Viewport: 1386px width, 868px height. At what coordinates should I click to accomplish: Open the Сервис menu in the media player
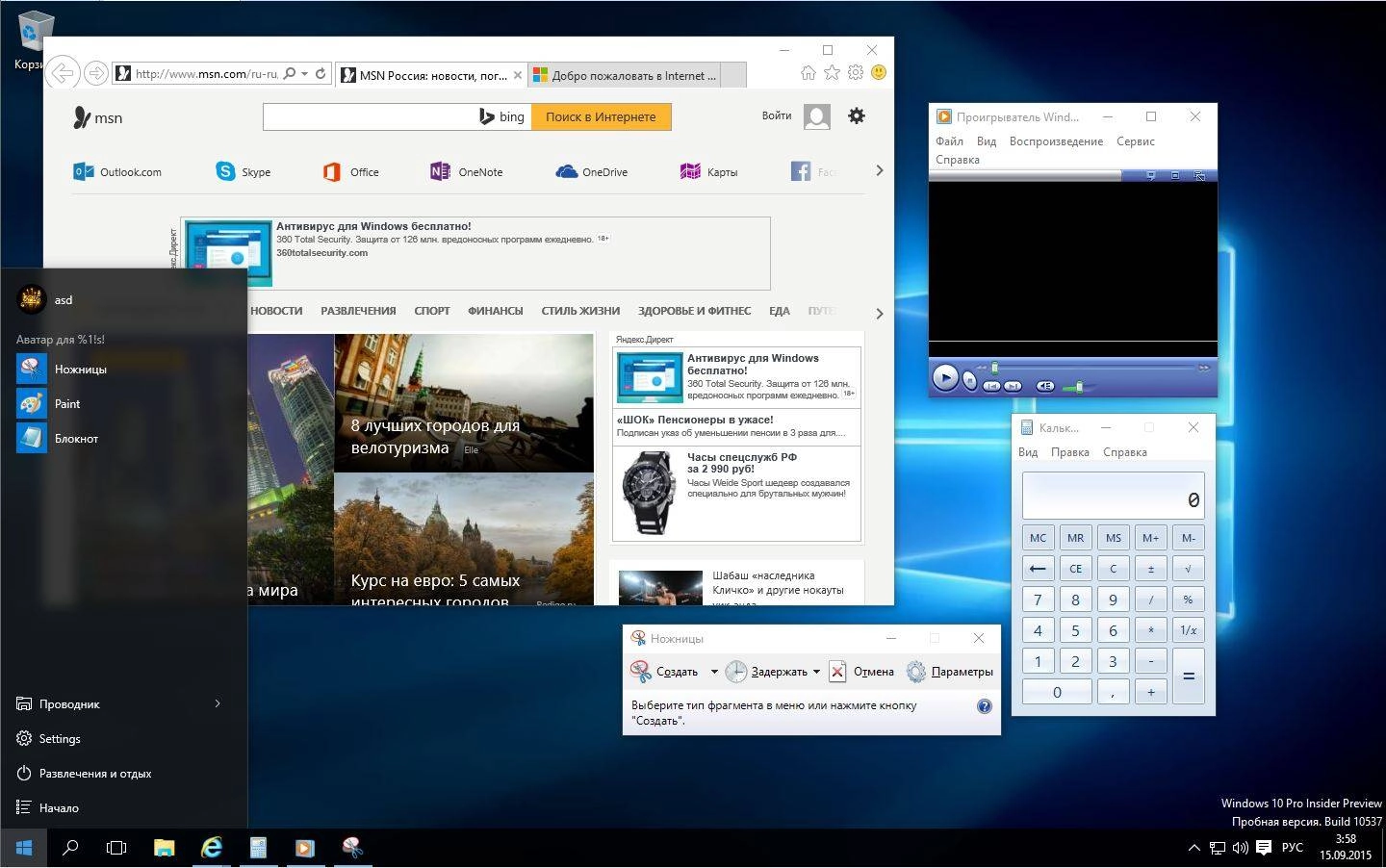pos(1135,141)
